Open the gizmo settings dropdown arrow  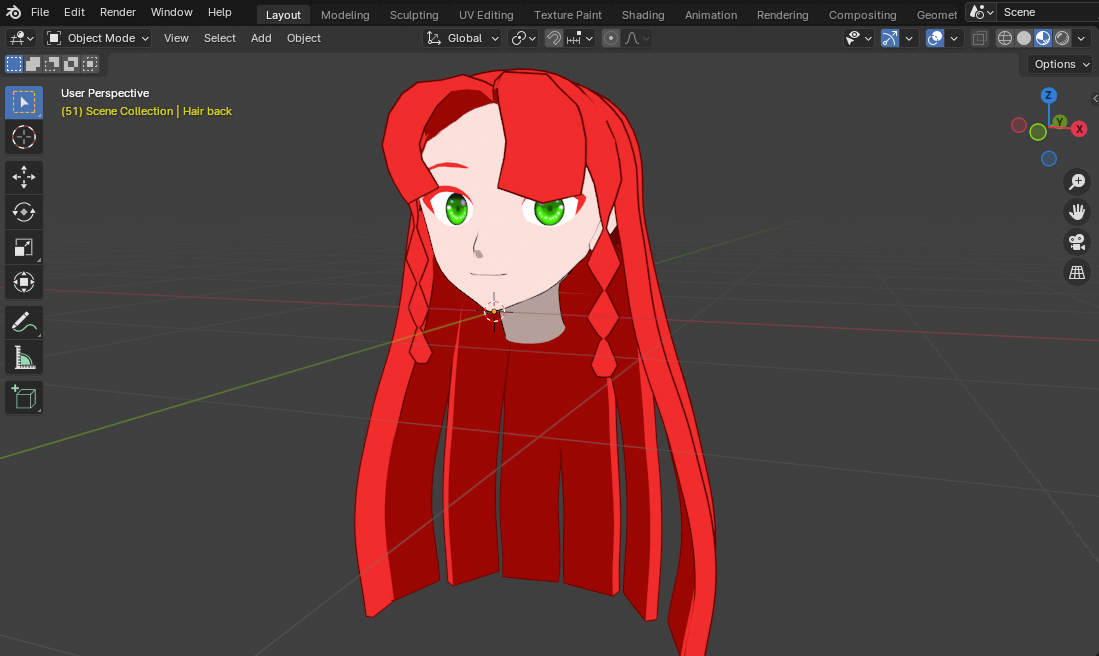[x=909, y=39]
